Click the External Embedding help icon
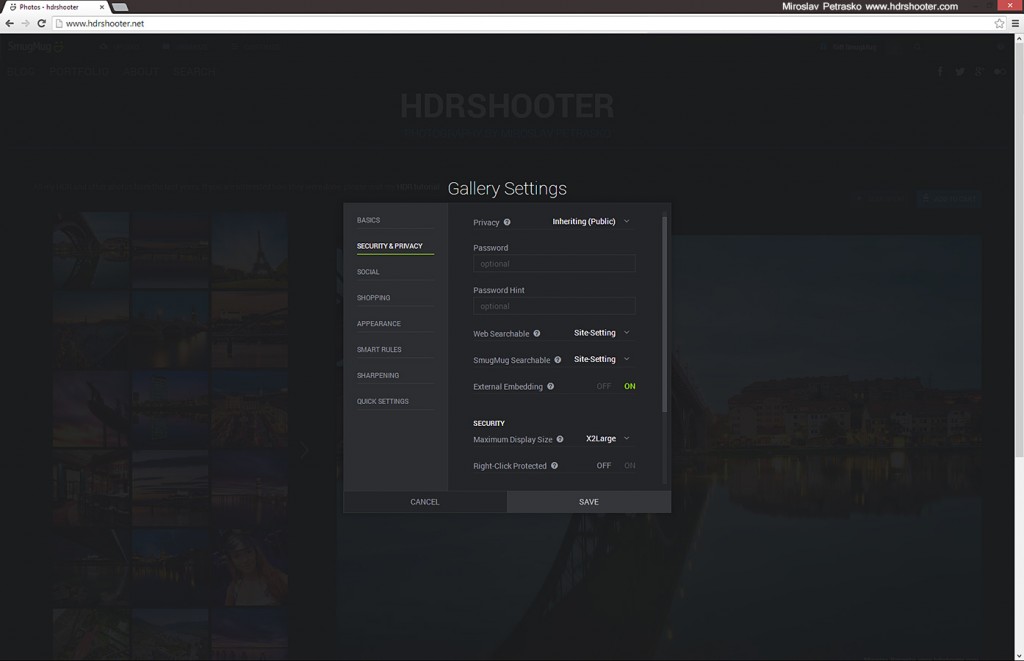Image resolution: width=1024 pixels, height=661 pixels. click(551, 386)
